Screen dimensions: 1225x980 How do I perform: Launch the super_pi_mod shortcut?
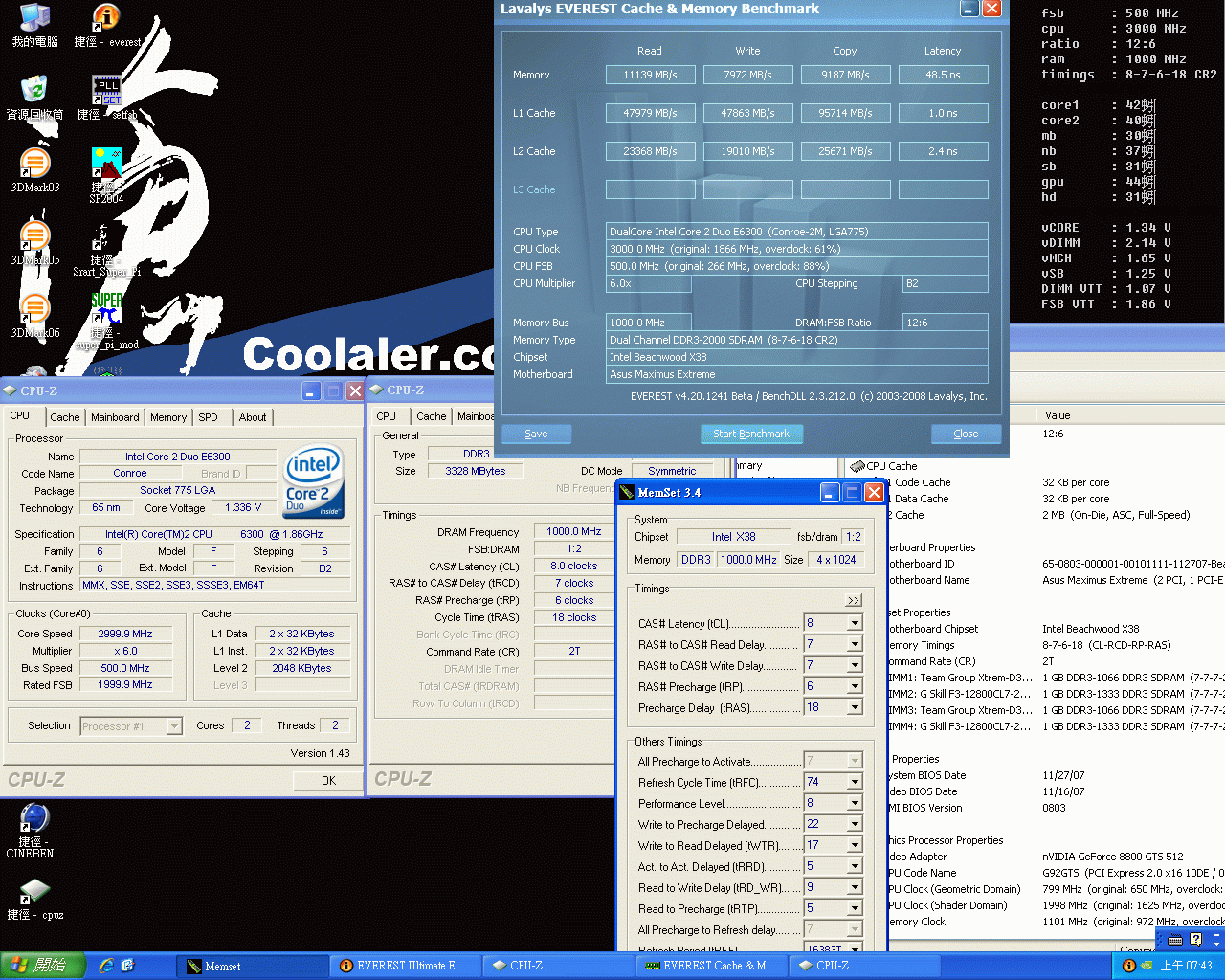[106, 321]
